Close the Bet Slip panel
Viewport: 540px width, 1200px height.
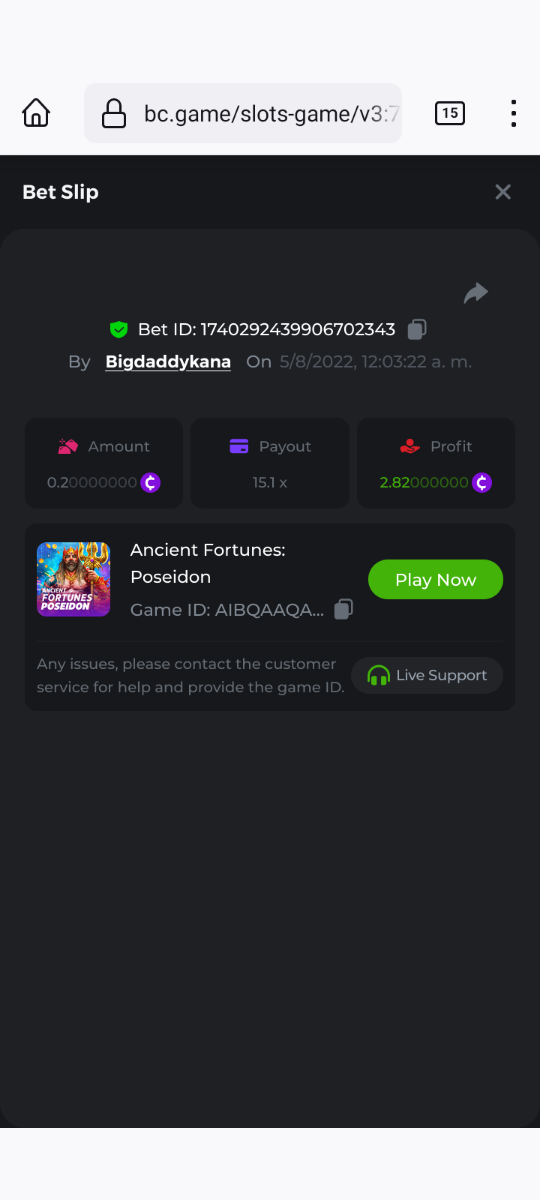point(503,192)
